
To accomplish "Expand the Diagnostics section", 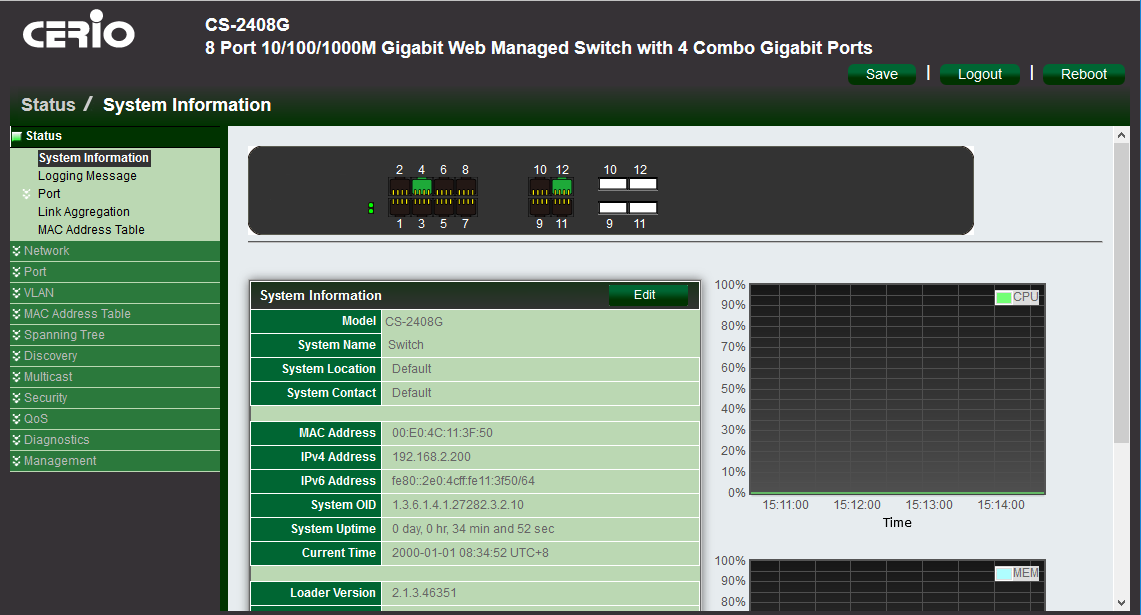I will (x=115, y=440).
